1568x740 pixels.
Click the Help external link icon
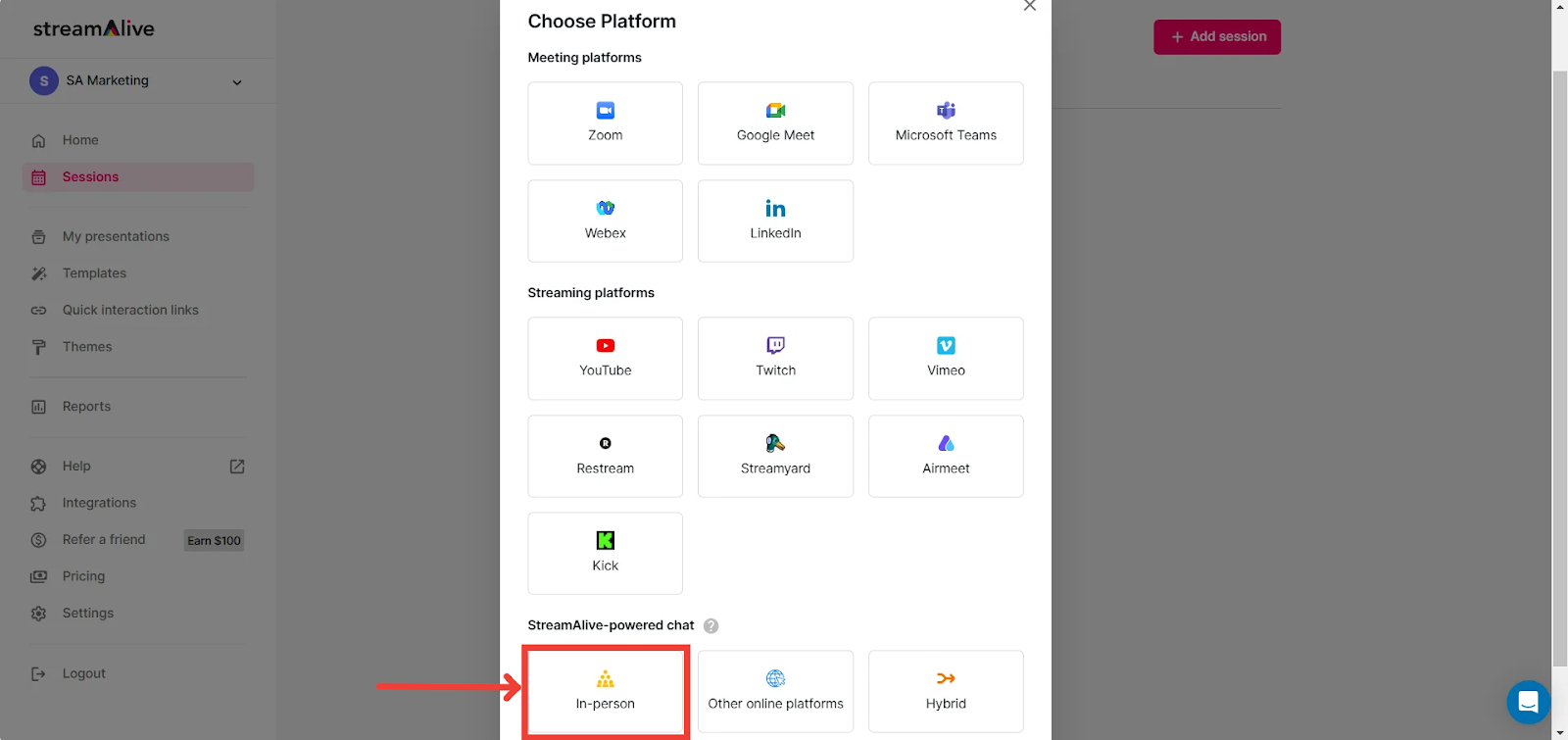237,467
